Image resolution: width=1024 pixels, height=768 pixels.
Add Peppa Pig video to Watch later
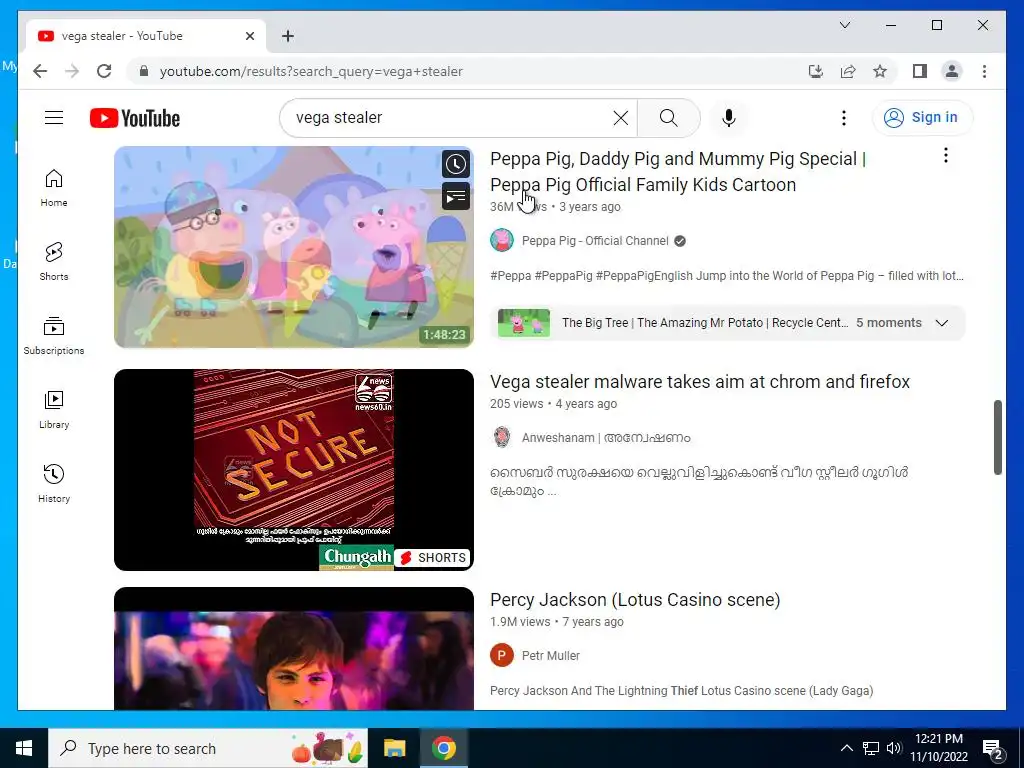tap(456, 165)
